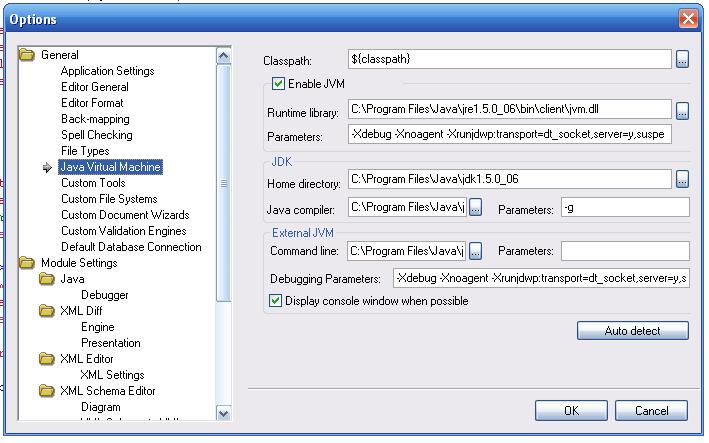
Task: Click the XML Diff folder icon
Action: (x=47, y=311)
